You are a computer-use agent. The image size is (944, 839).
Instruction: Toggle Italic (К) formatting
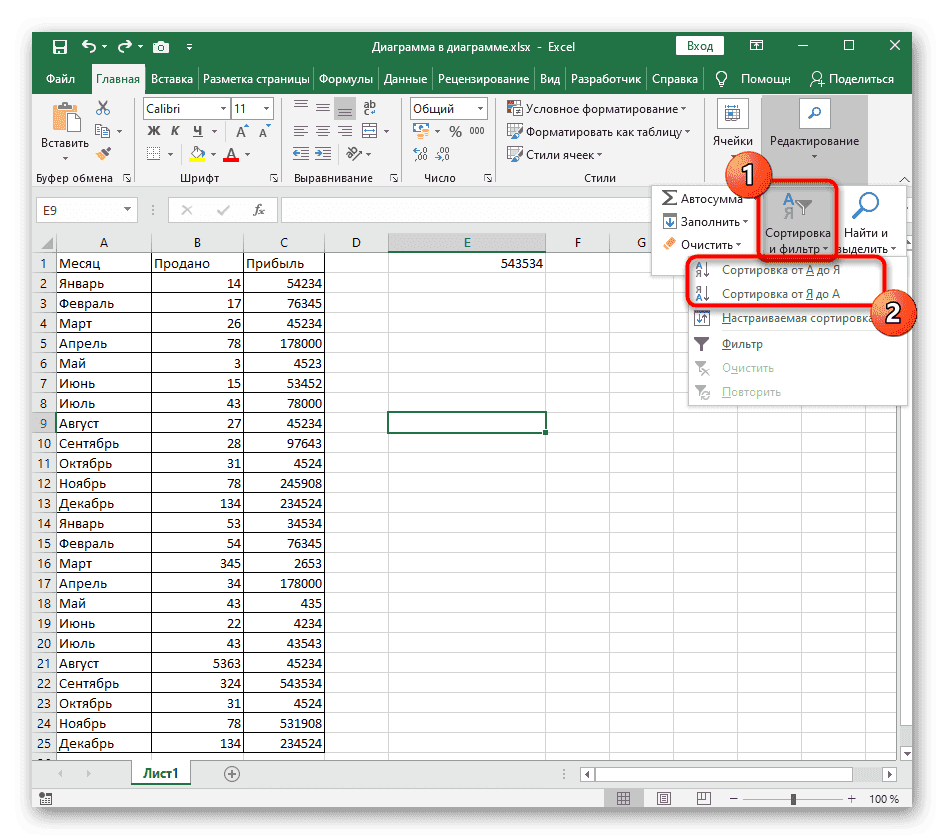point(176,131)
